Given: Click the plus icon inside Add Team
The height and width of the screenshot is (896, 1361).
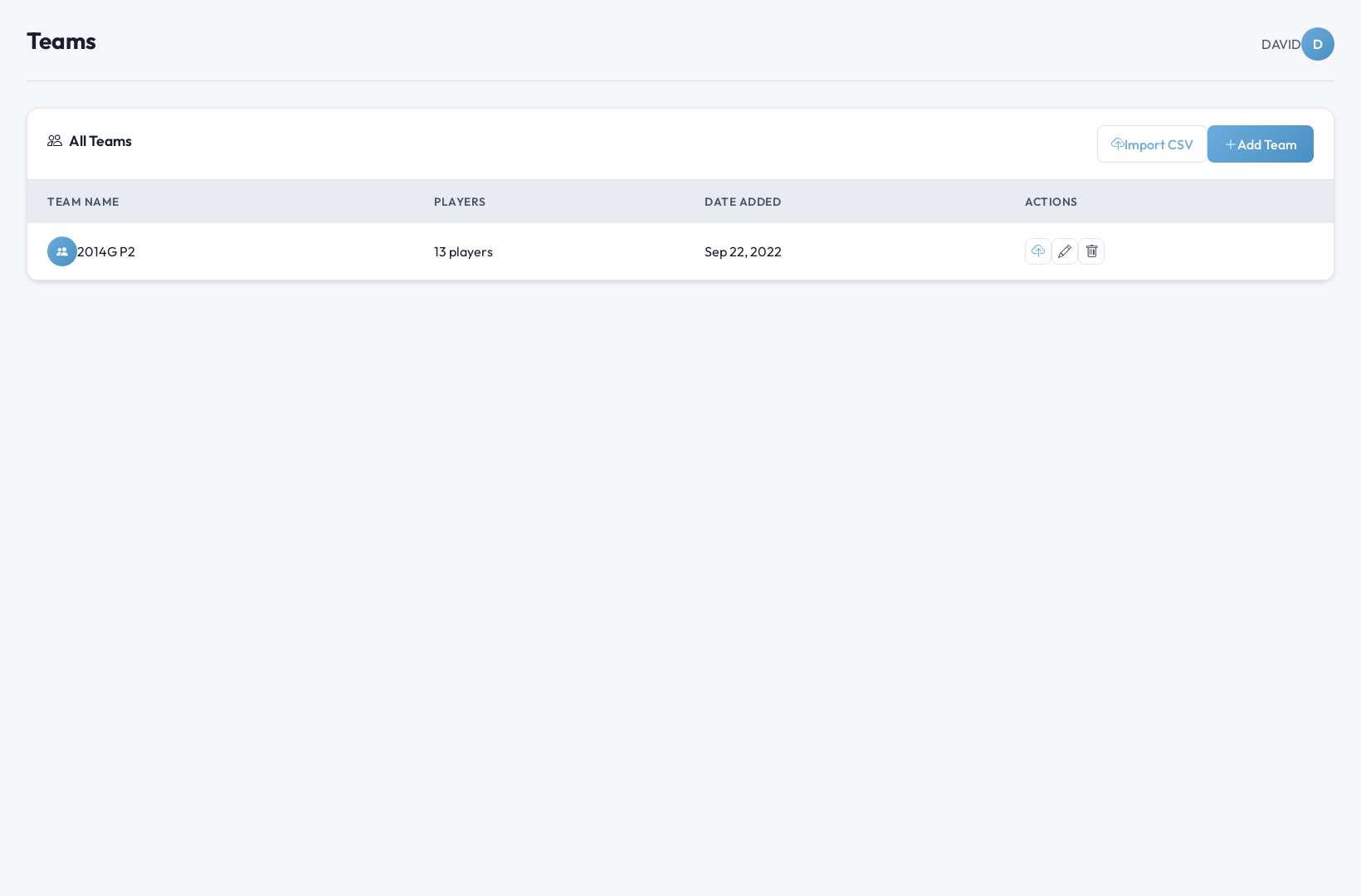Looking at the screenshot, I should (1230, 144).
